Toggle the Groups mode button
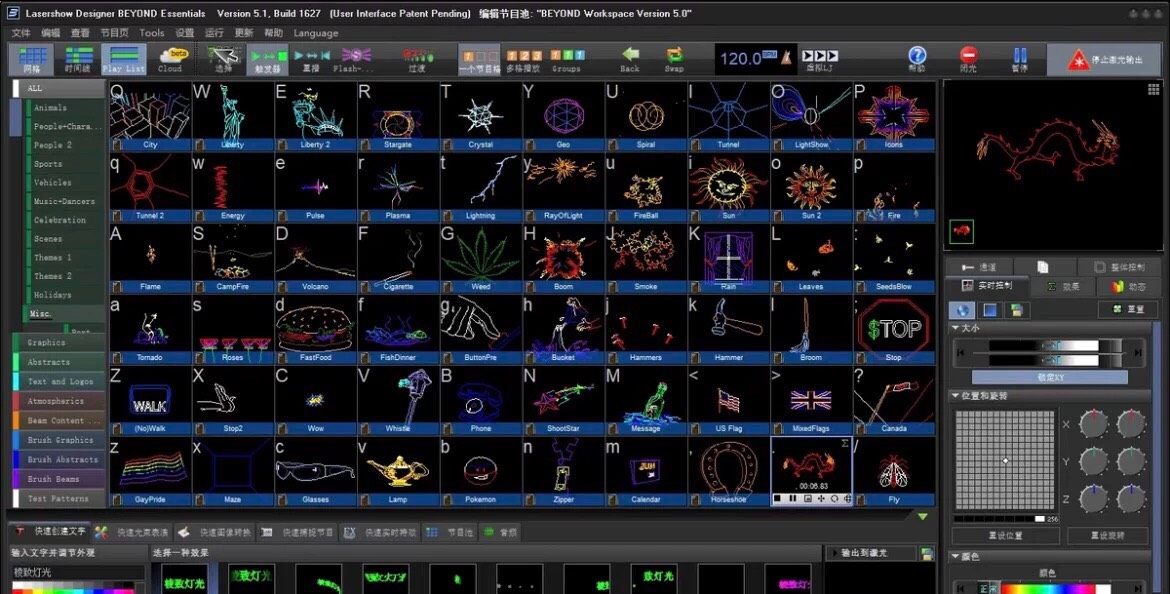Viewport: 1170px width, 594px height. [x=567, y=59]
